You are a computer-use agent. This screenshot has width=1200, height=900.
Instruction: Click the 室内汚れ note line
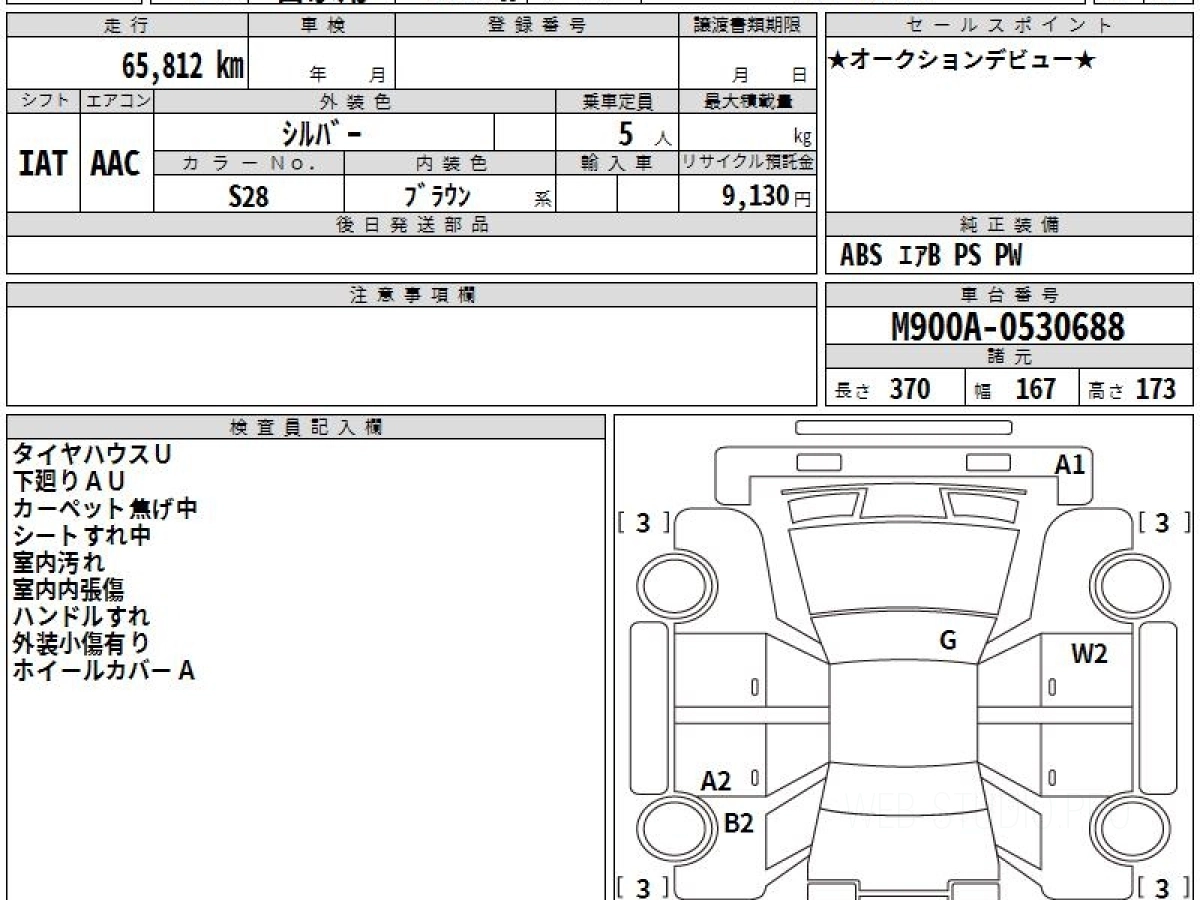[59, 562]
